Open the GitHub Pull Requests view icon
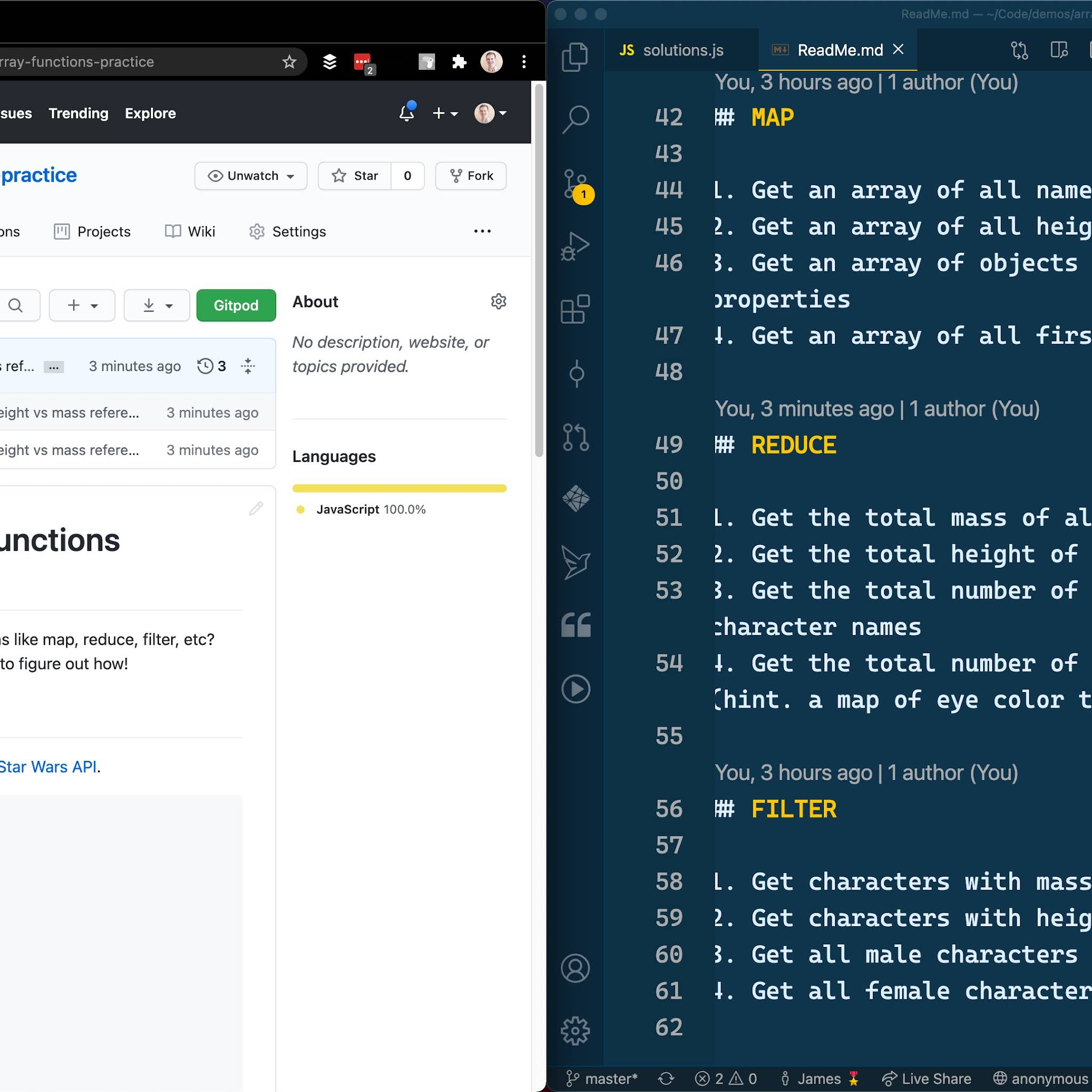The width and height of the screenshot is (1092, 1092). tap(575, 437)
